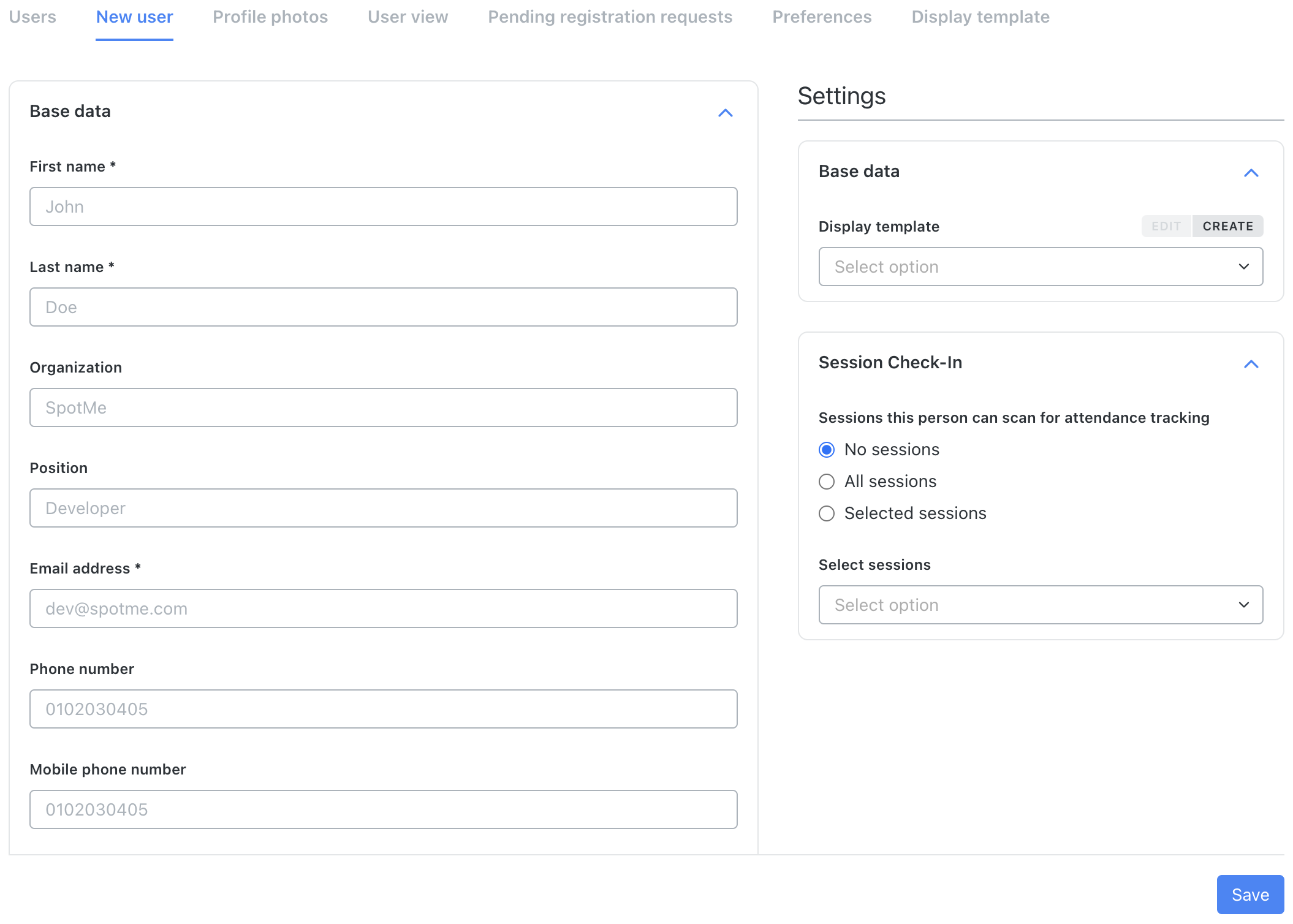The image size is (1293, 924).
Task: Click the Select sessions dropdown arrow
Action: click(1244, 605)
